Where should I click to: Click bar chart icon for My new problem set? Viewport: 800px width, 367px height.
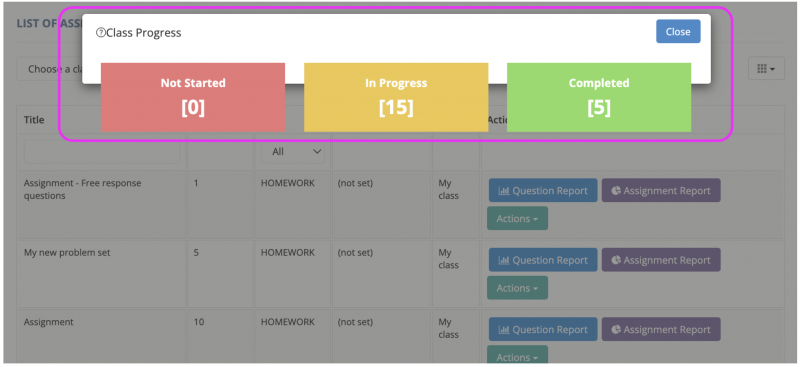coord(504,260)
